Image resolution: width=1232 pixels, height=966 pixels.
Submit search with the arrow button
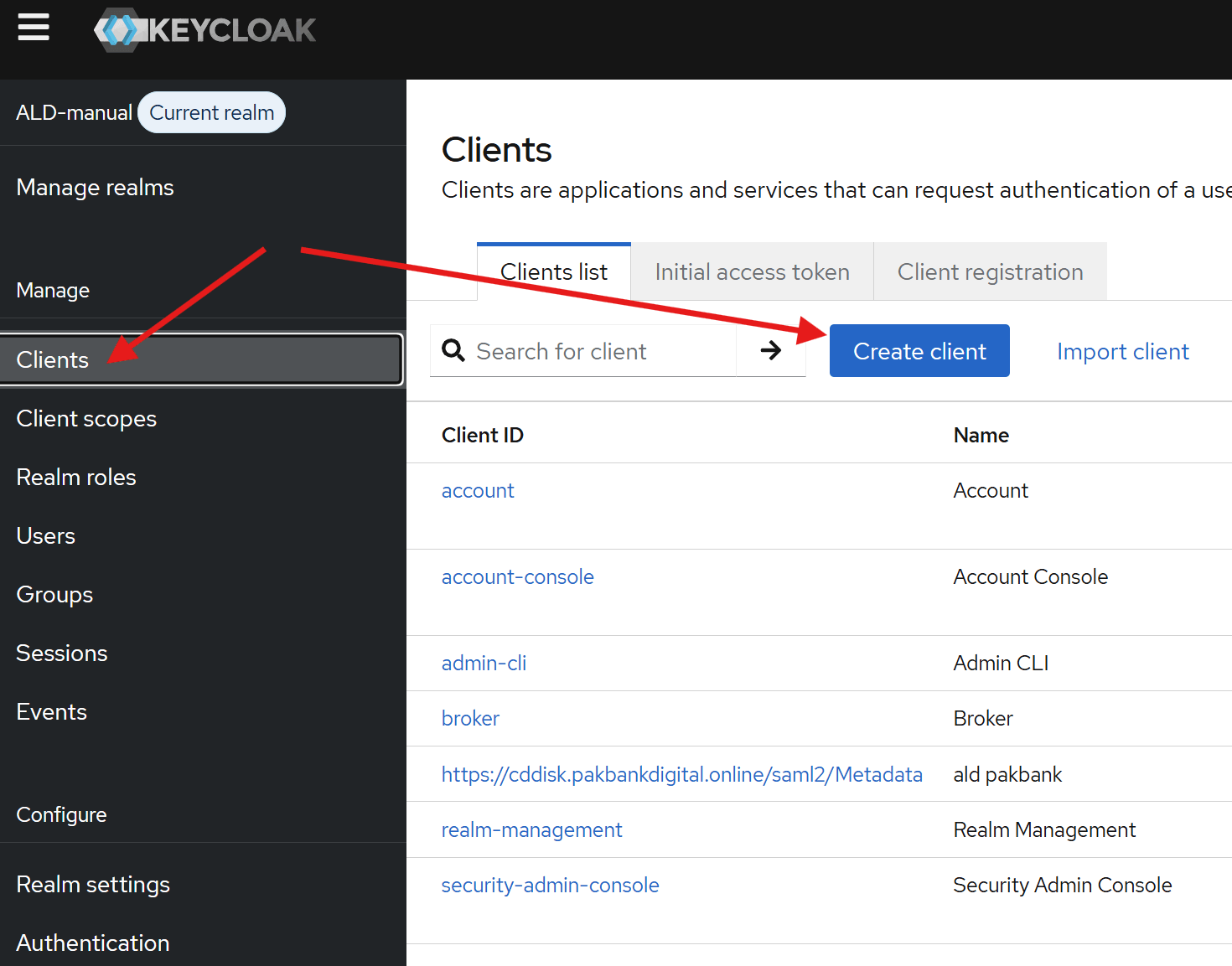(x=771, y=350)
